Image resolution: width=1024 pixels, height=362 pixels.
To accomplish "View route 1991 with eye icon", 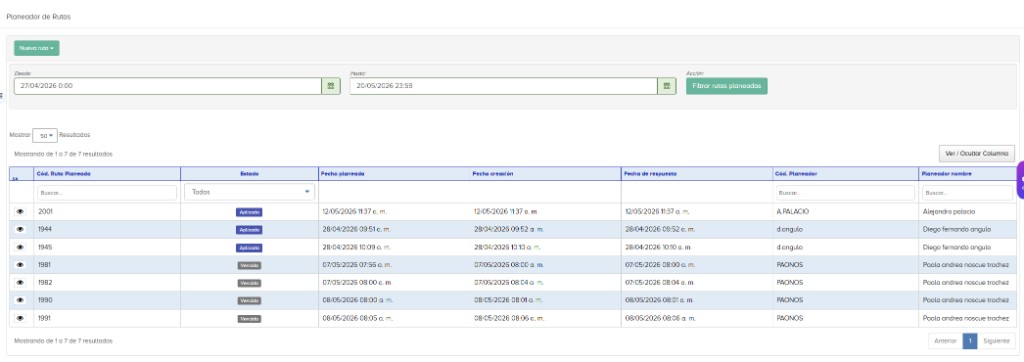I will (20, 318).
